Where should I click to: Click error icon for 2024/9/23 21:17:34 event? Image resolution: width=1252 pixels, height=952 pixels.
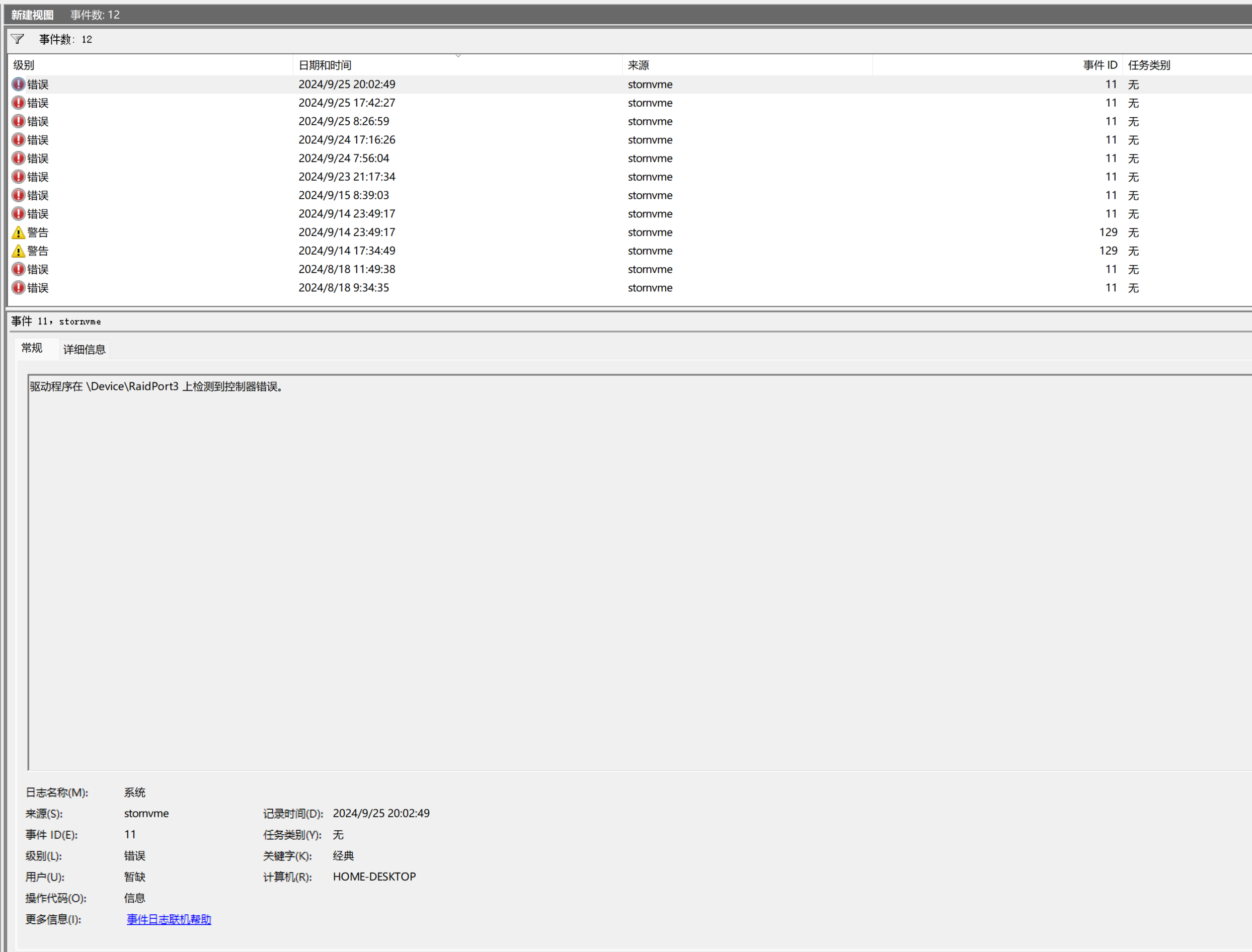19,177
